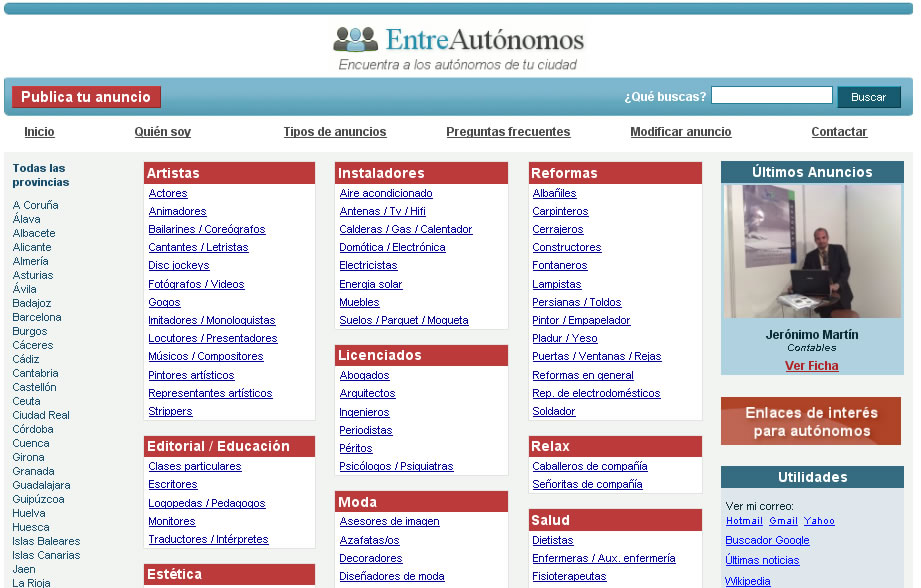
Task: Open the Quién soy menu item
Action: tap(163, 132)
